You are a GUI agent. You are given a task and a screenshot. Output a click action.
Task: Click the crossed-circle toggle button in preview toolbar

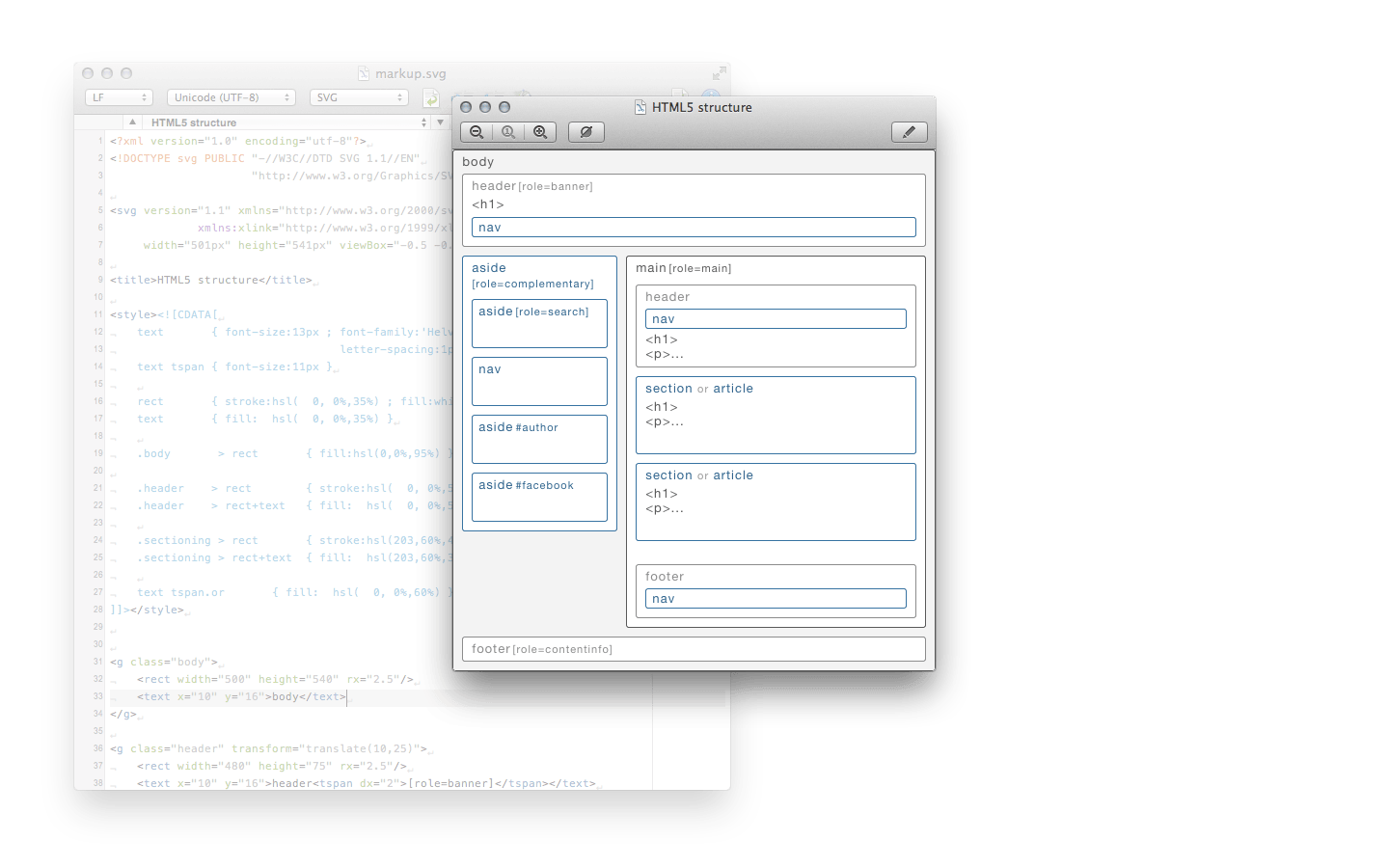click(x=586, y=132)
